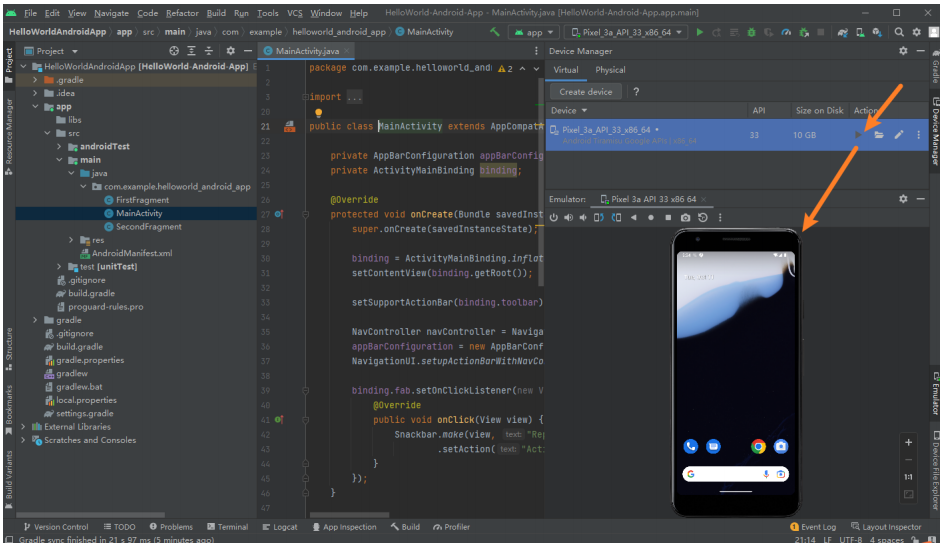
Task: Open the Refactor menu
Action: [182, 13]
